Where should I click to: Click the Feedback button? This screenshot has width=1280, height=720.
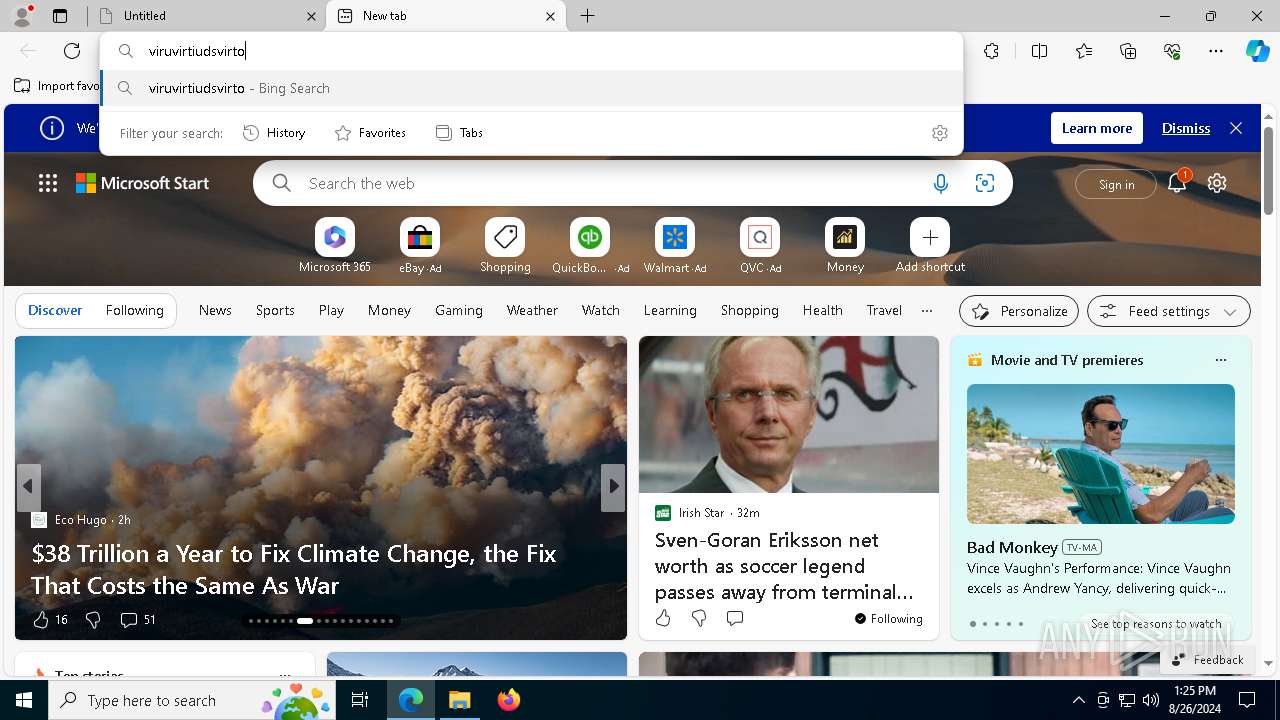coord(1207,659)
